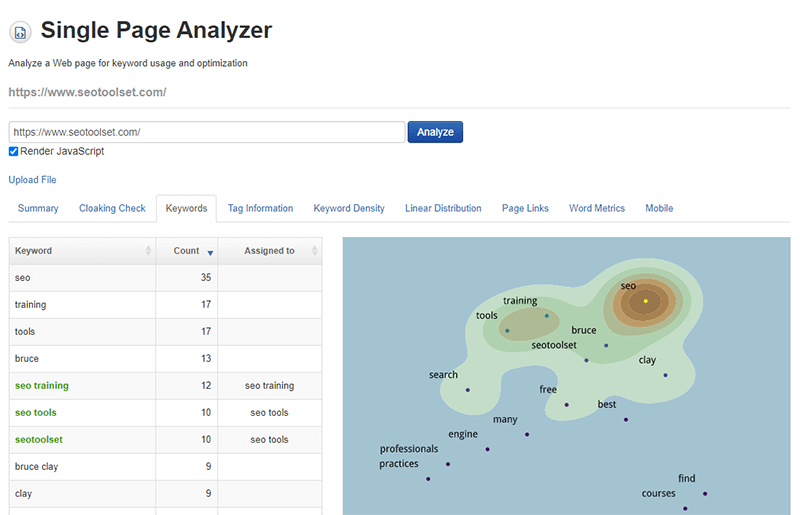Click the Keyword column header
This screenshot has width=800, height=515.
point(82,251)
